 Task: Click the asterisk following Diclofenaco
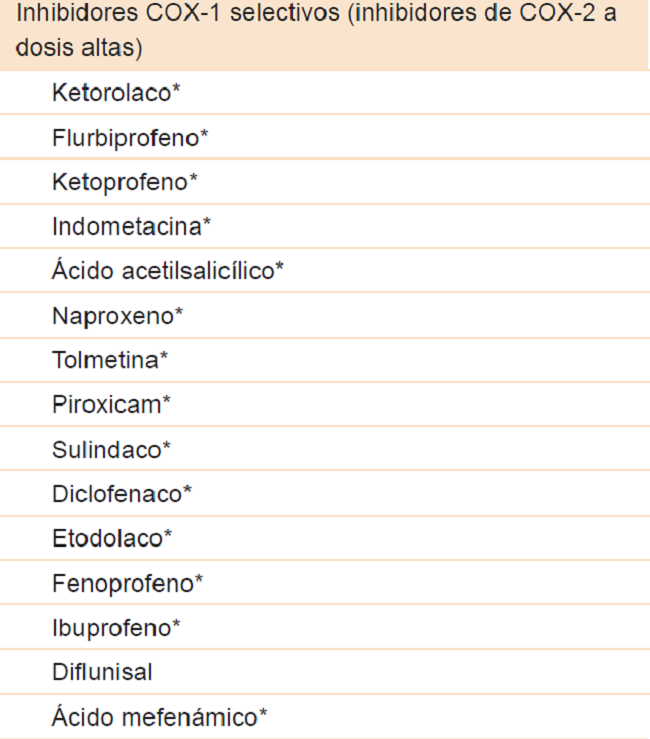tap(188, 490)
